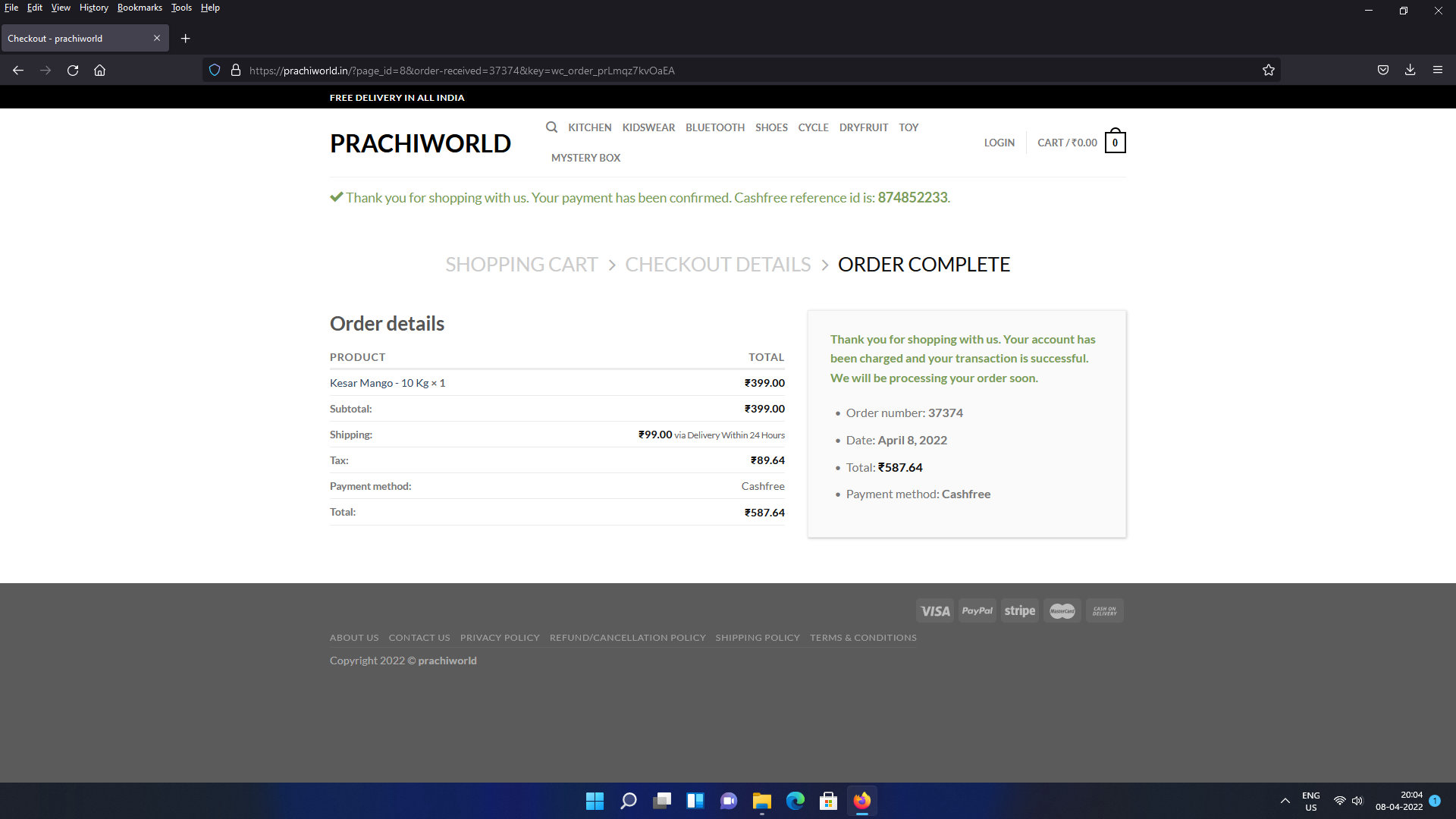The image size is (1456, 819).
Task: Reload the current page
Action: coord(73,71)
